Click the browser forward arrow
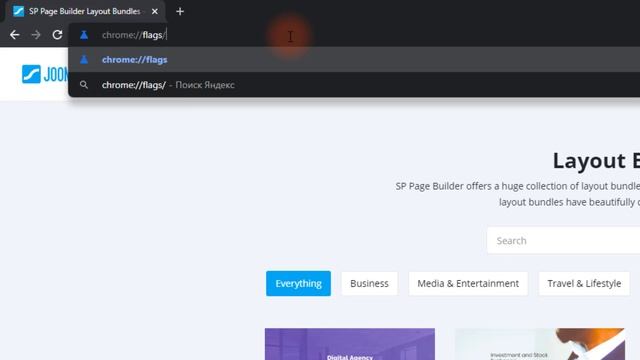 pyautogui.click(x=36, y=35)
